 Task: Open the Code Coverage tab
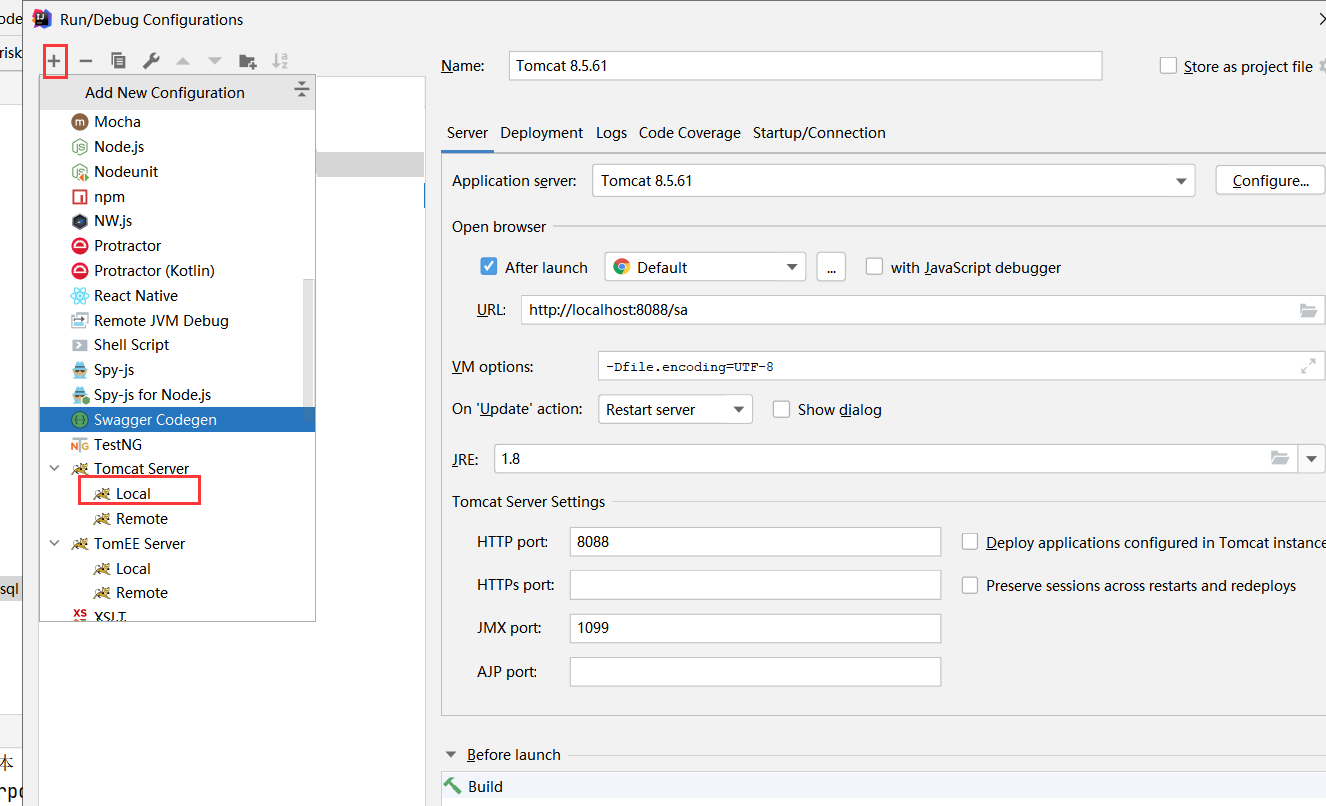[x=690, y=132]
